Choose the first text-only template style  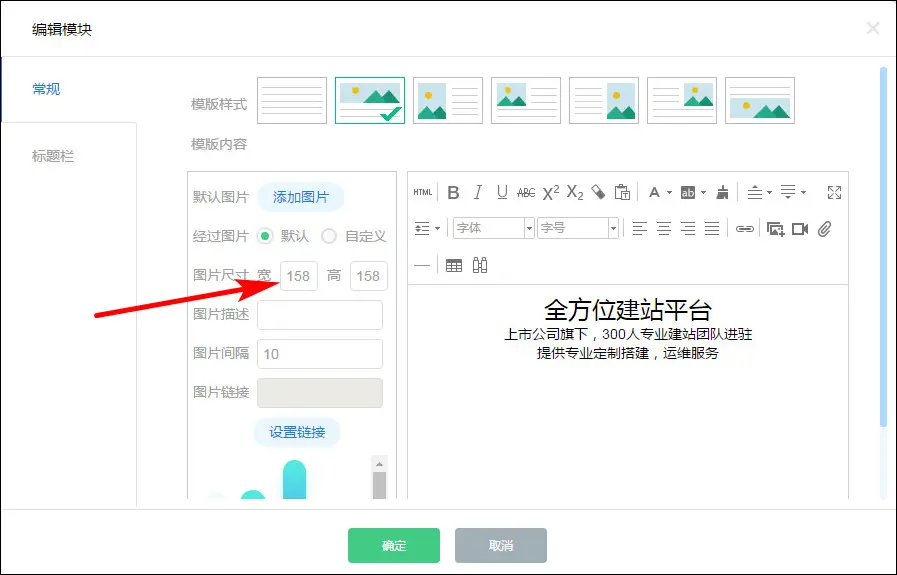pyautogui.click(x=292, y=100)
